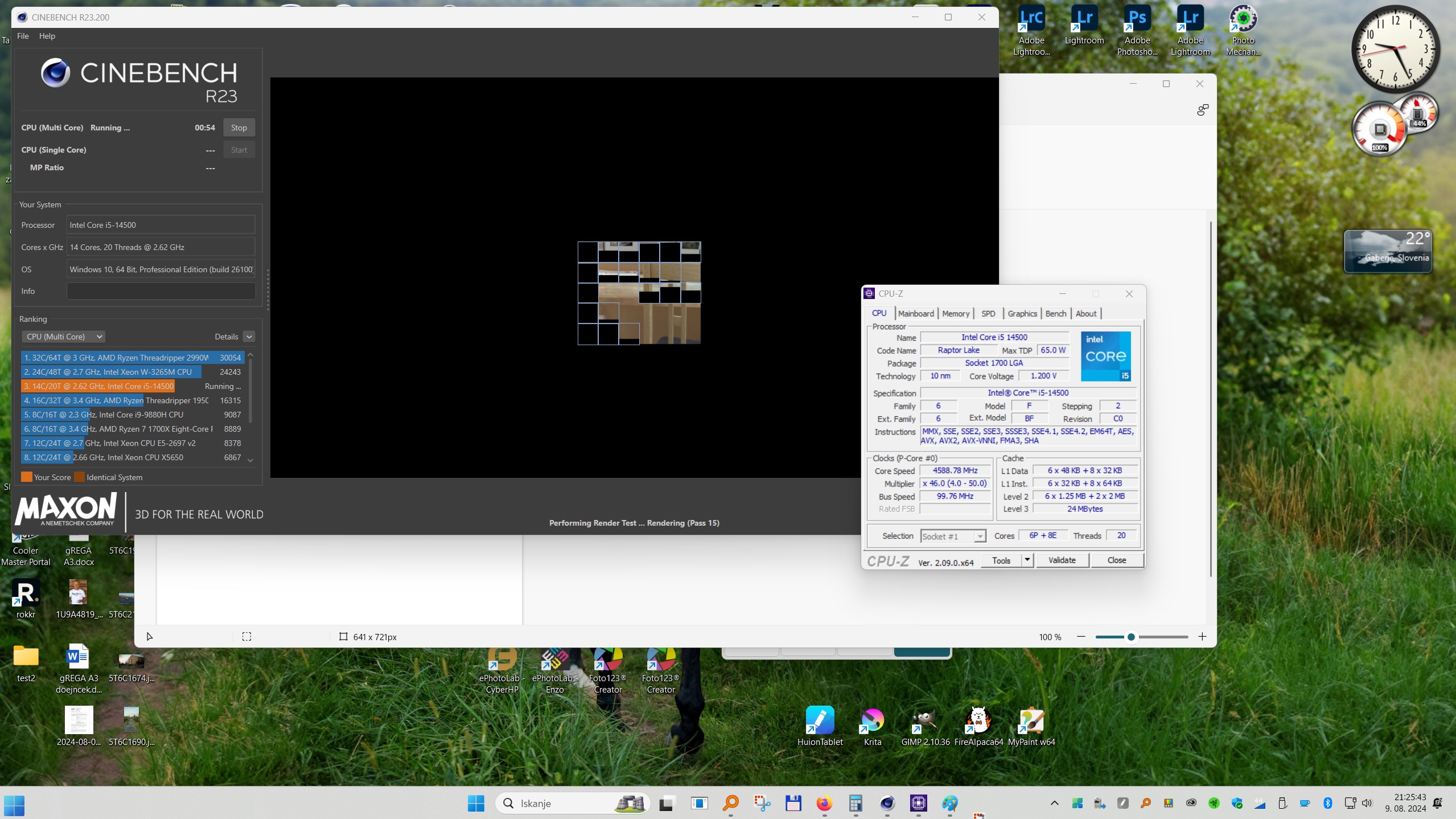Click the Start button for Single Core test
The image size is (1456, 819).
coord(238,150)
